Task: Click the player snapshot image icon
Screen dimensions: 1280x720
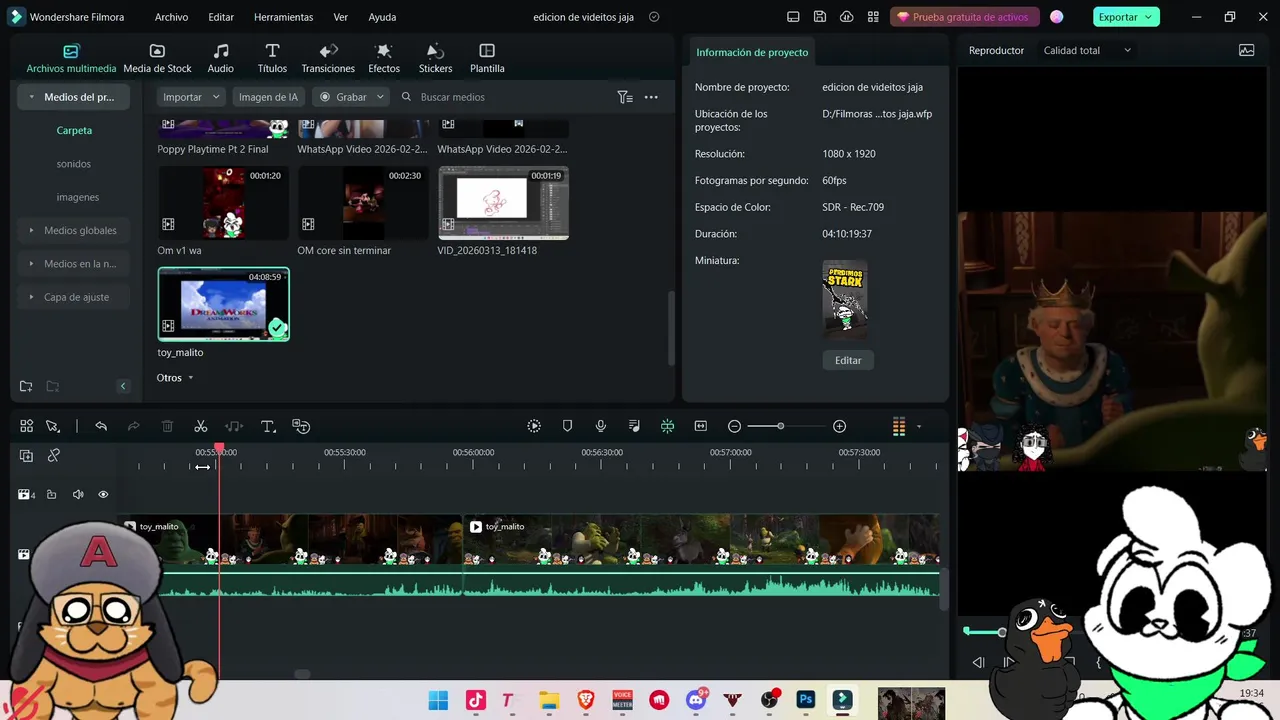Action: (1246, 50)
